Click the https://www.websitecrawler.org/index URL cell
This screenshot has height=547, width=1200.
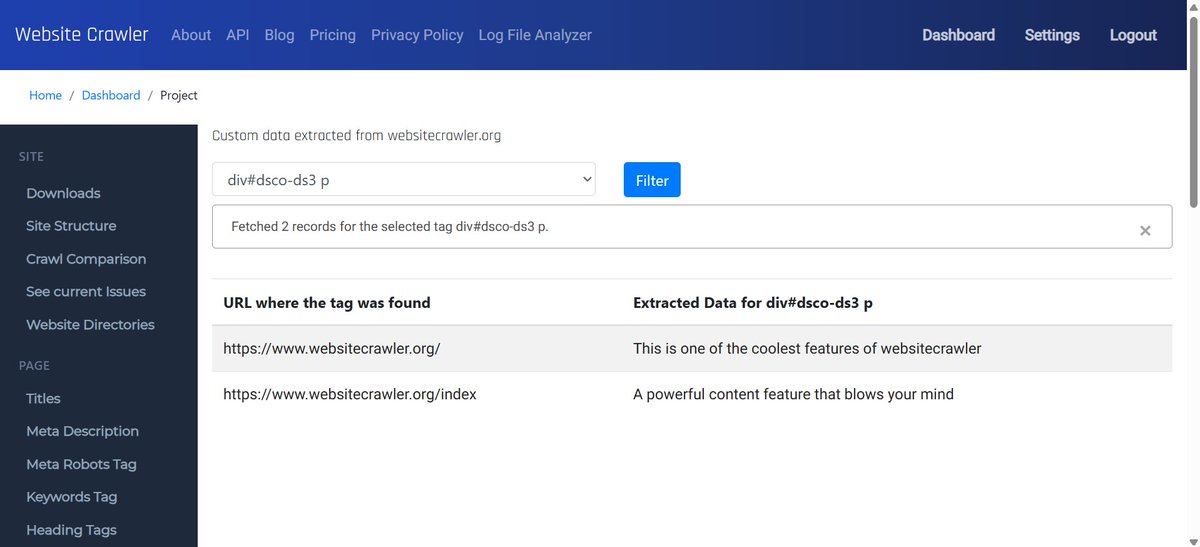[350, 394]
